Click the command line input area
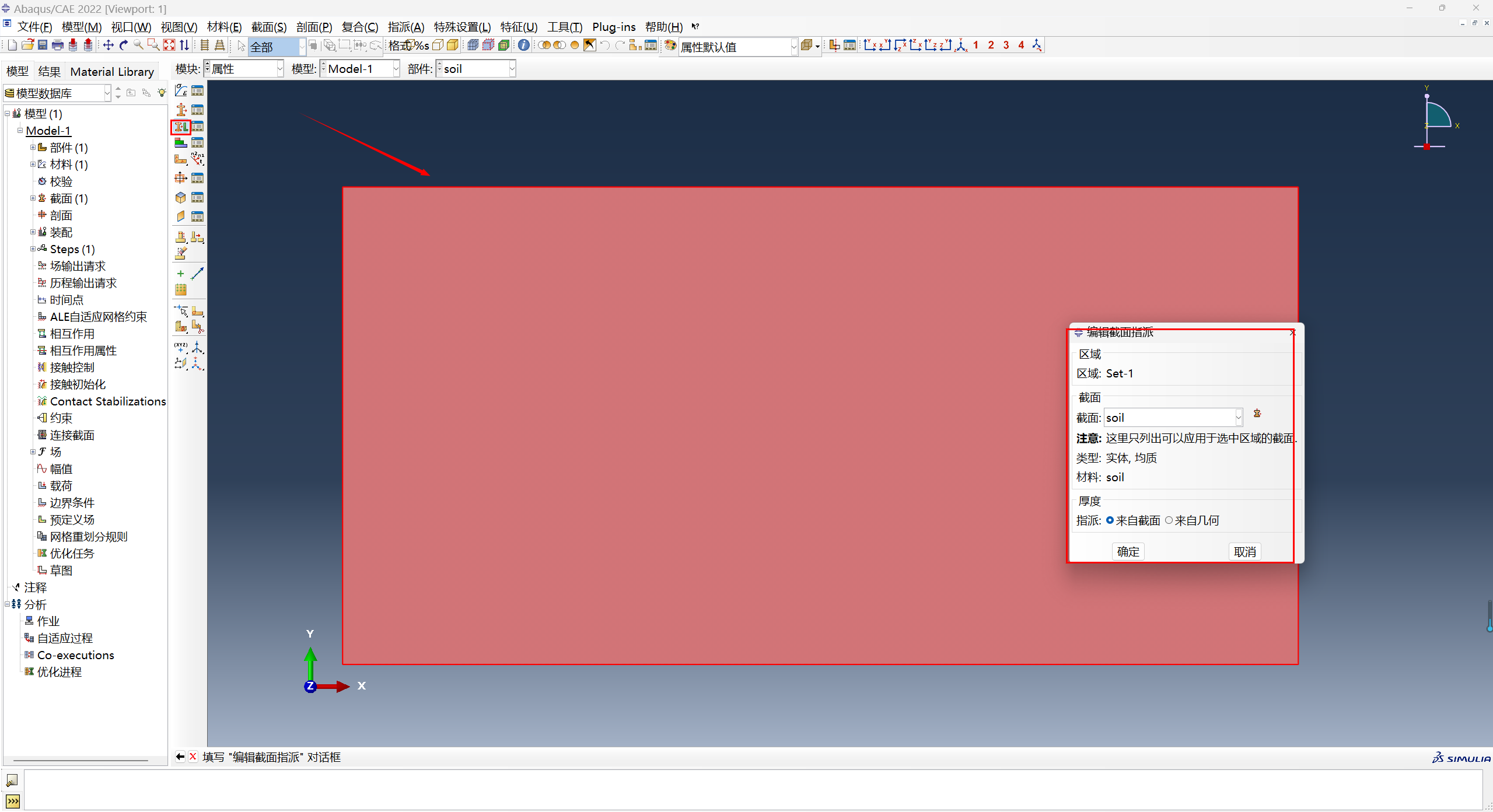 click(x=753, y=790)
